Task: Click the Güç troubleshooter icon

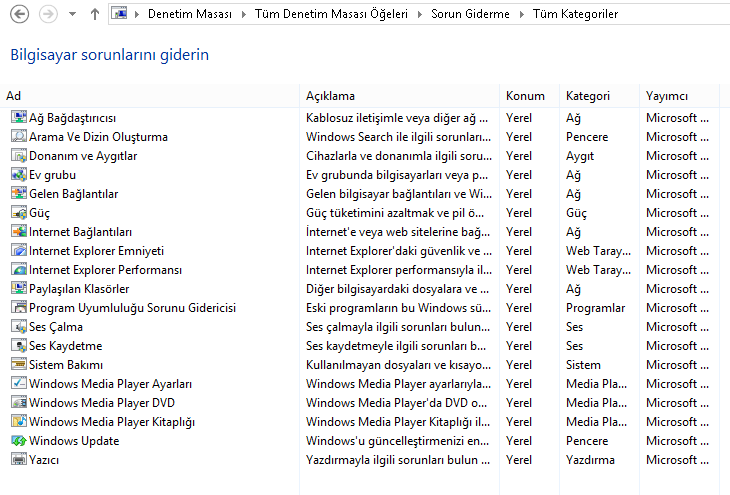Action: pos(18,213)
